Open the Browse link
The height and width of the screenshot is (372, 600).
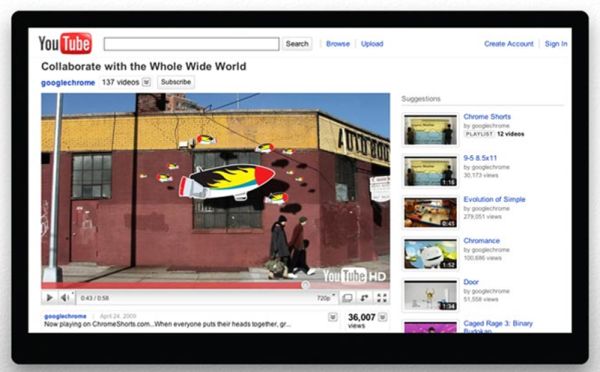[338, 44]
